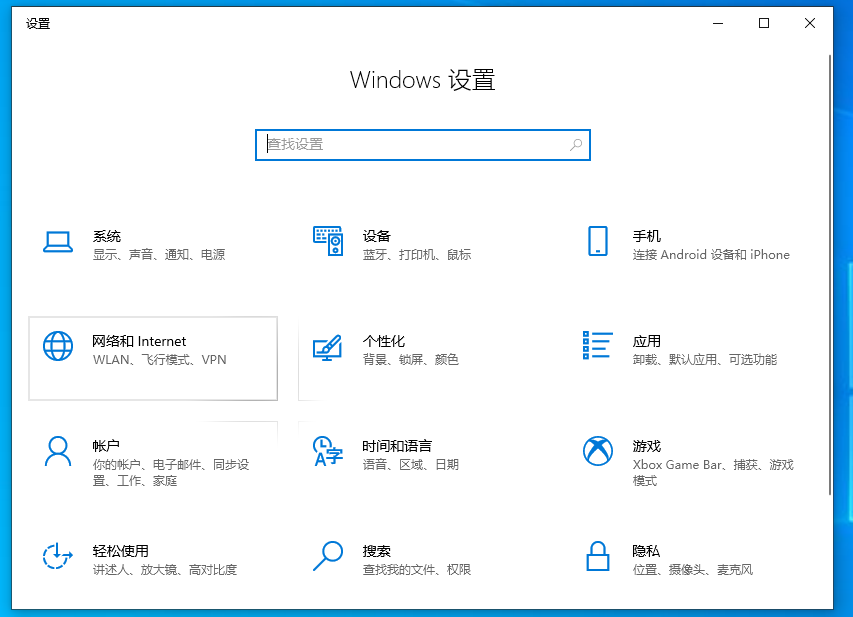This screenshot has width=853, height=617.
Task: Select the 帐户 person icon
Action: click(x=58, y=451)
